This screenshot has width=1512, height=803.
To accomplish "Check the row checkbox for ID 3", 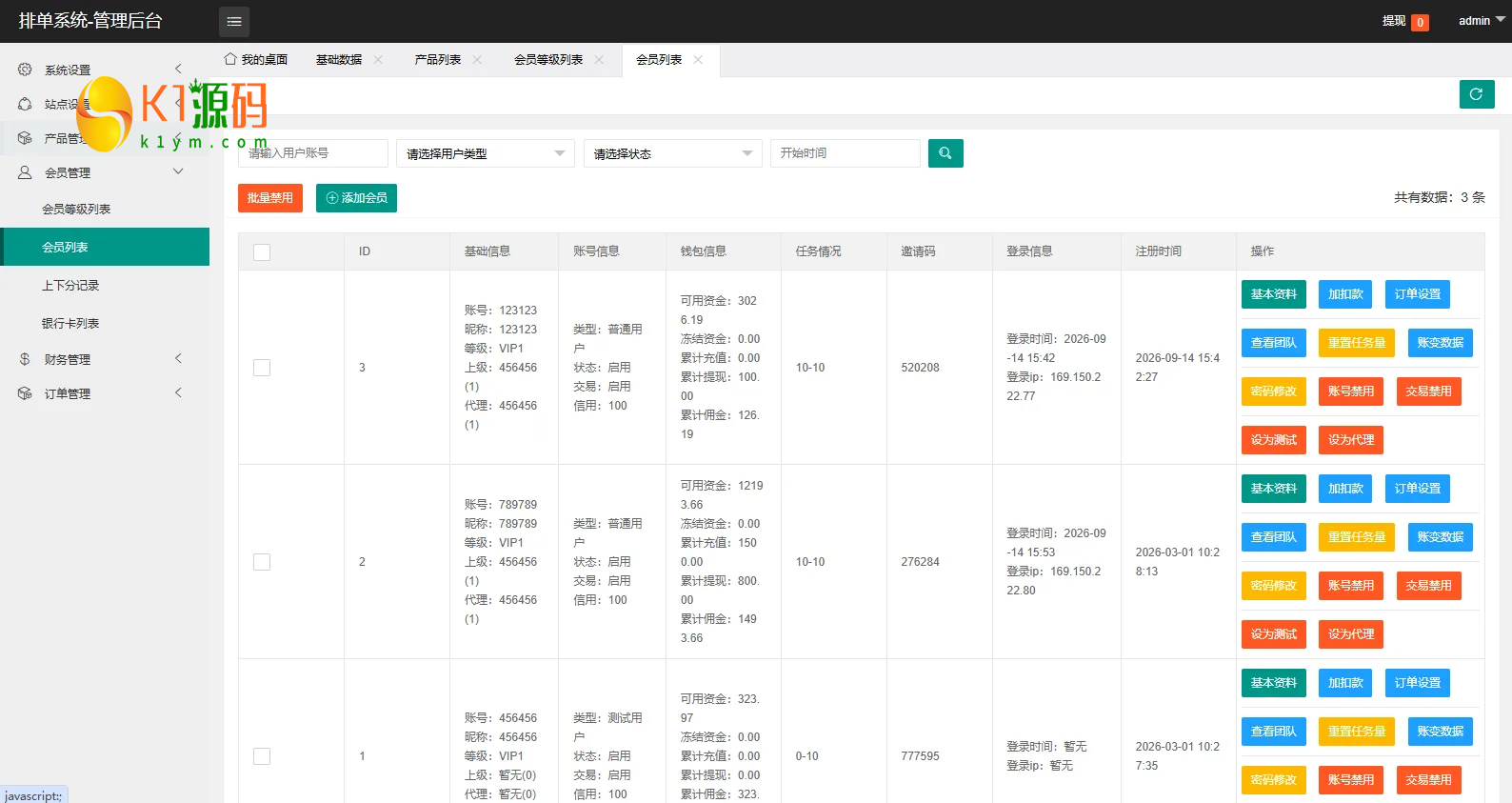I will (x=262, y=368).
